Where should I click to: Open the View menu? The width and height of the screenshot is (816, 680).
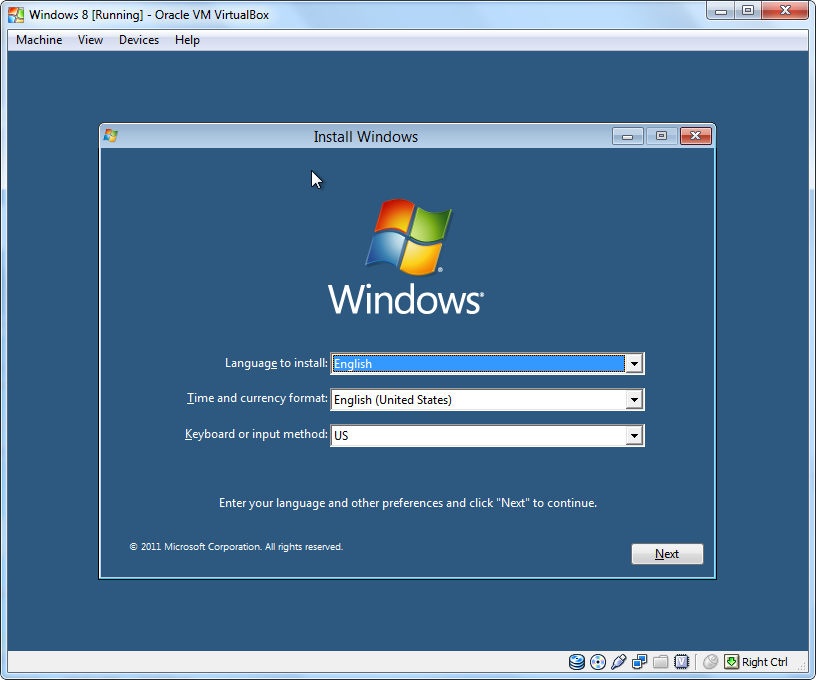90,40
